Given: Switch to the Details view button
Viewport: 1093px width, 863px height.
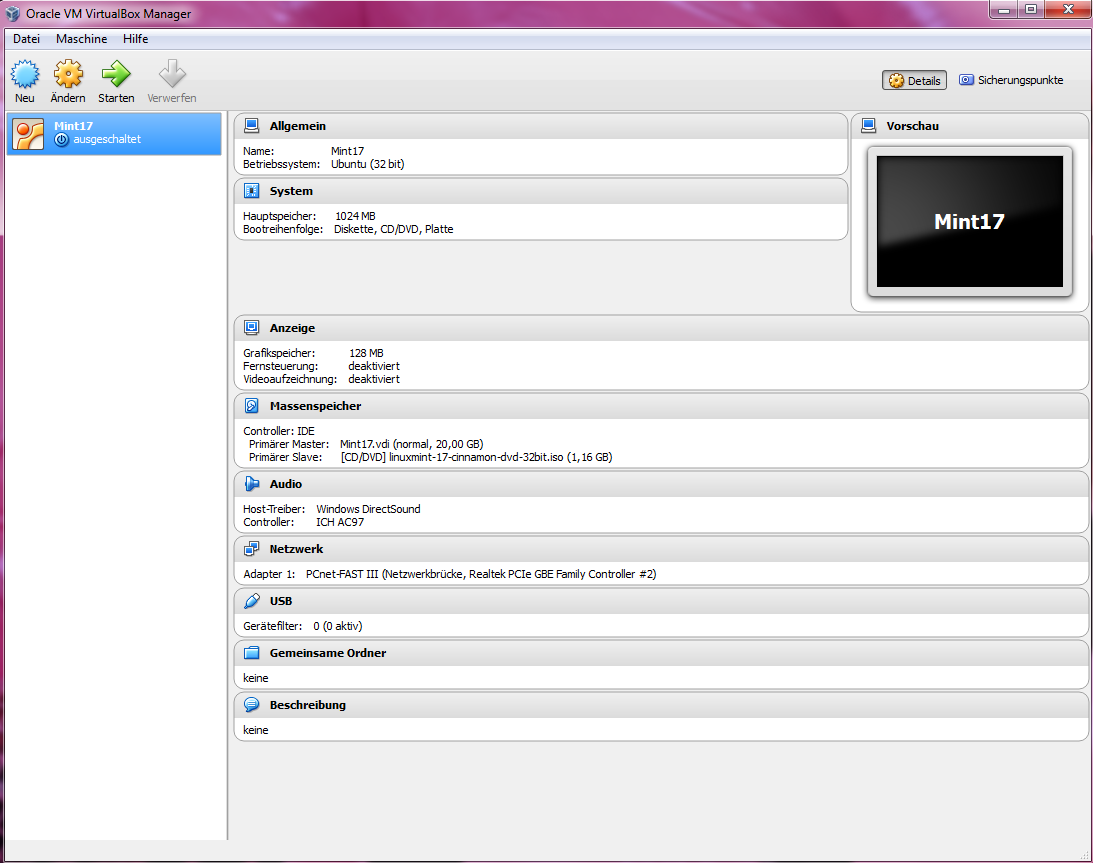Looking at the screenshot, I should point(915,80).
